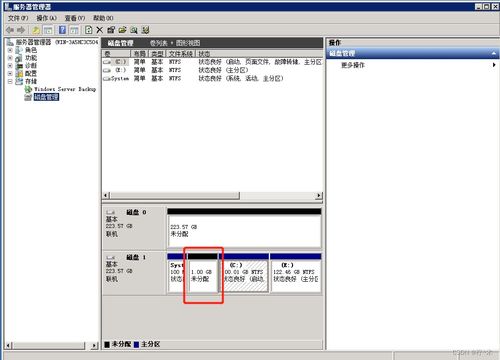The image size is (500, 360).
Task: Click 更多操作 (More Actions) in right pane
Action: [x=353, y=65]
